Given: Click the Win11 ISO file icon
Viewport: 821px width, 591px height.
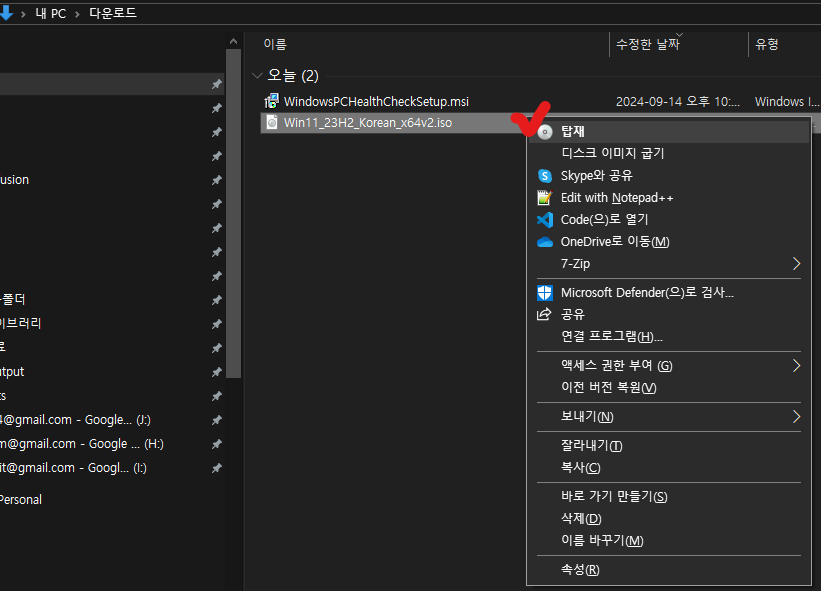Looking at the screenshot, I should tap(272, 122).
